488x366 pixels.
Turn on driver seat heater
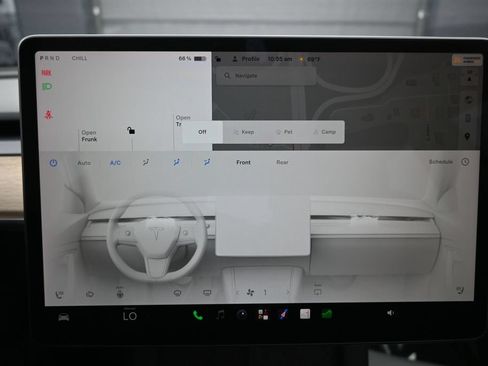click(x=59, y=294)
